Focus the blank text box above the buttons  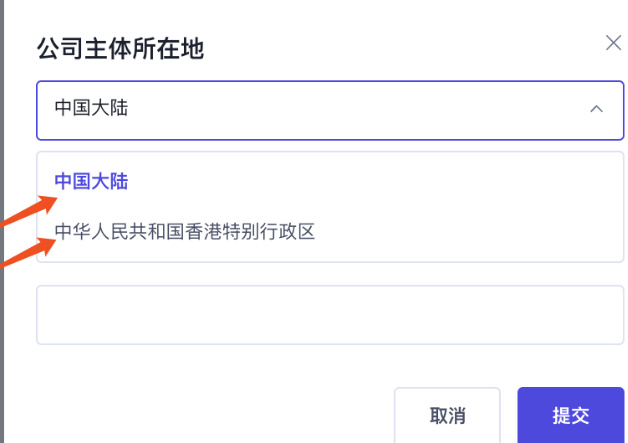[330, 315]
